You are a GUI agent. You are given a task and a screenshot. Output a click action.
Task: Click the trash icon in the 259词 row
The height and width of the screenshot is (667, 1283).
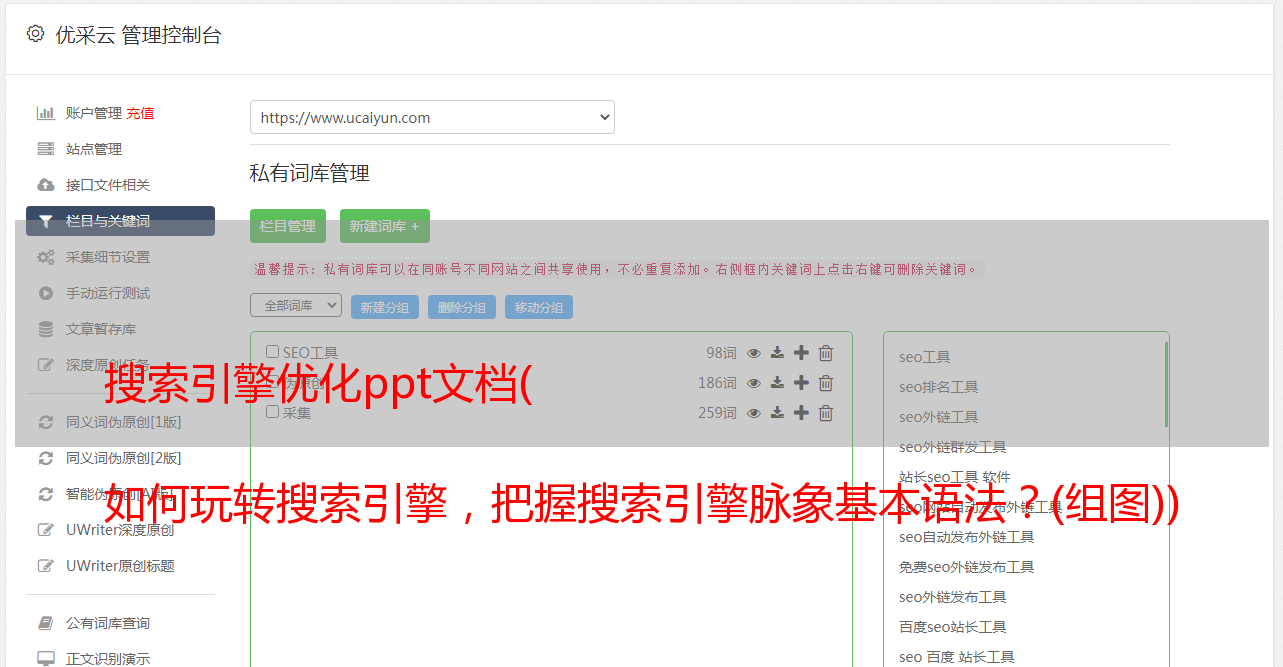(x=826, y=413)
